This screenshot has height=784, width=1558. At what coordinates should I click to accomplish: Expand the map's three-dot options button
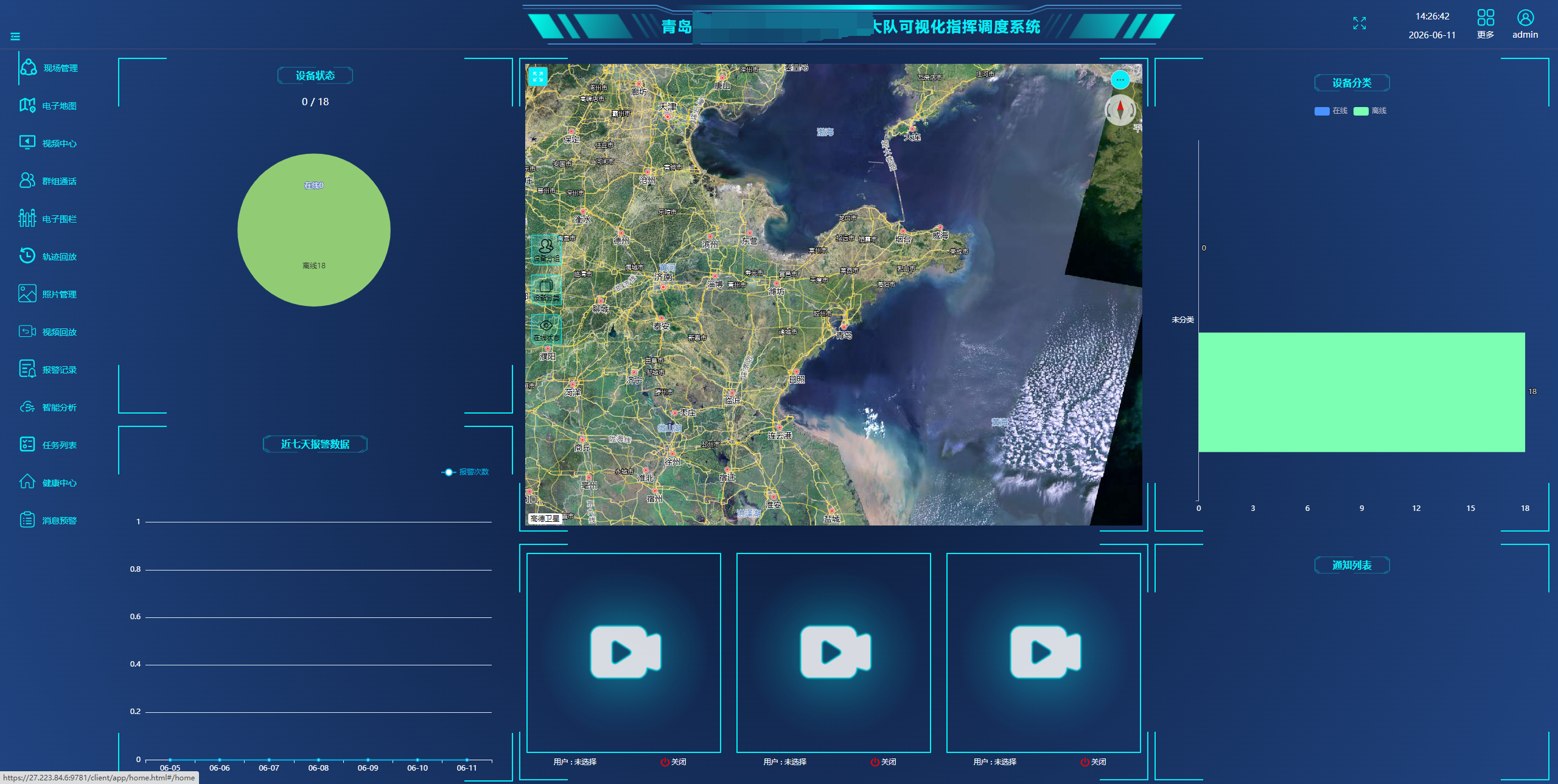(x=1120, y=80)
